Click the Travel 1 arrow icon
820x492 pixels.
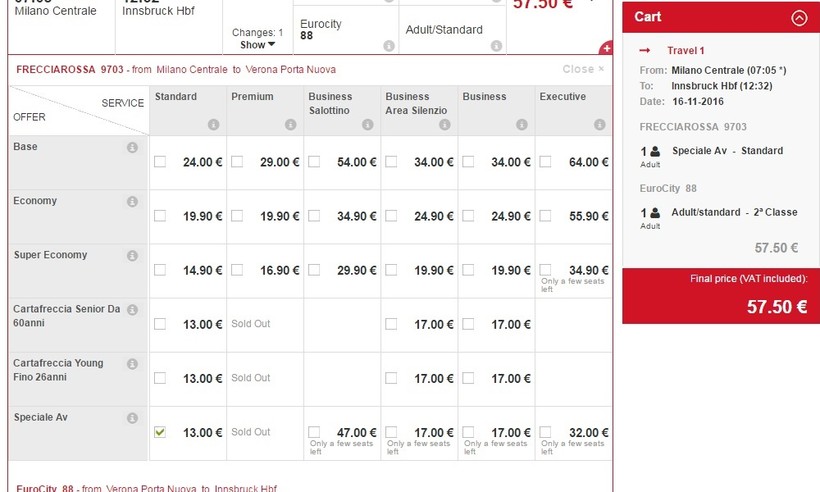pos(645,50)
